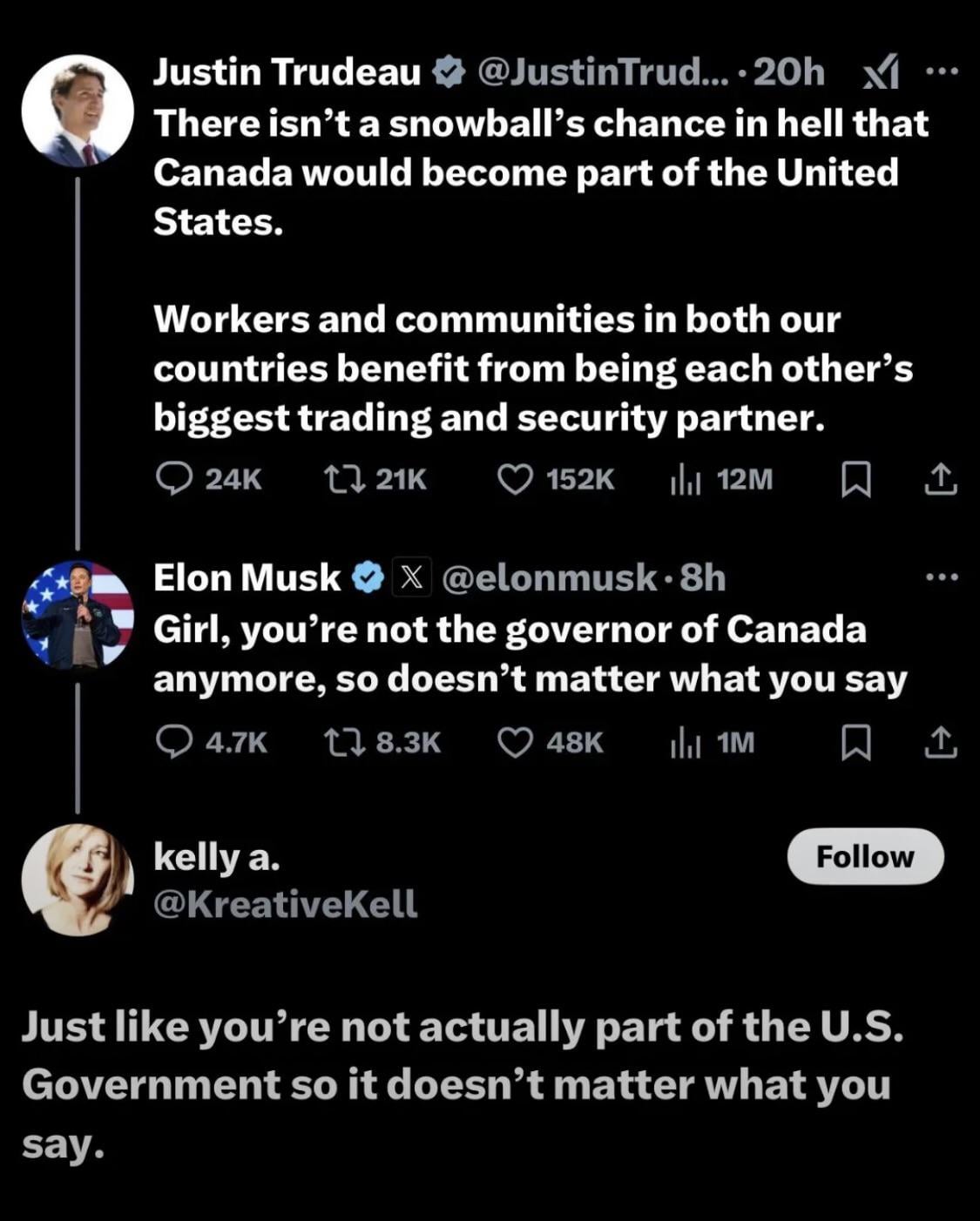This screenshot has height=1221, width=980.
Task: Click the X affiliation badge beside Elon Musk
Action: [x=412, y=578]
